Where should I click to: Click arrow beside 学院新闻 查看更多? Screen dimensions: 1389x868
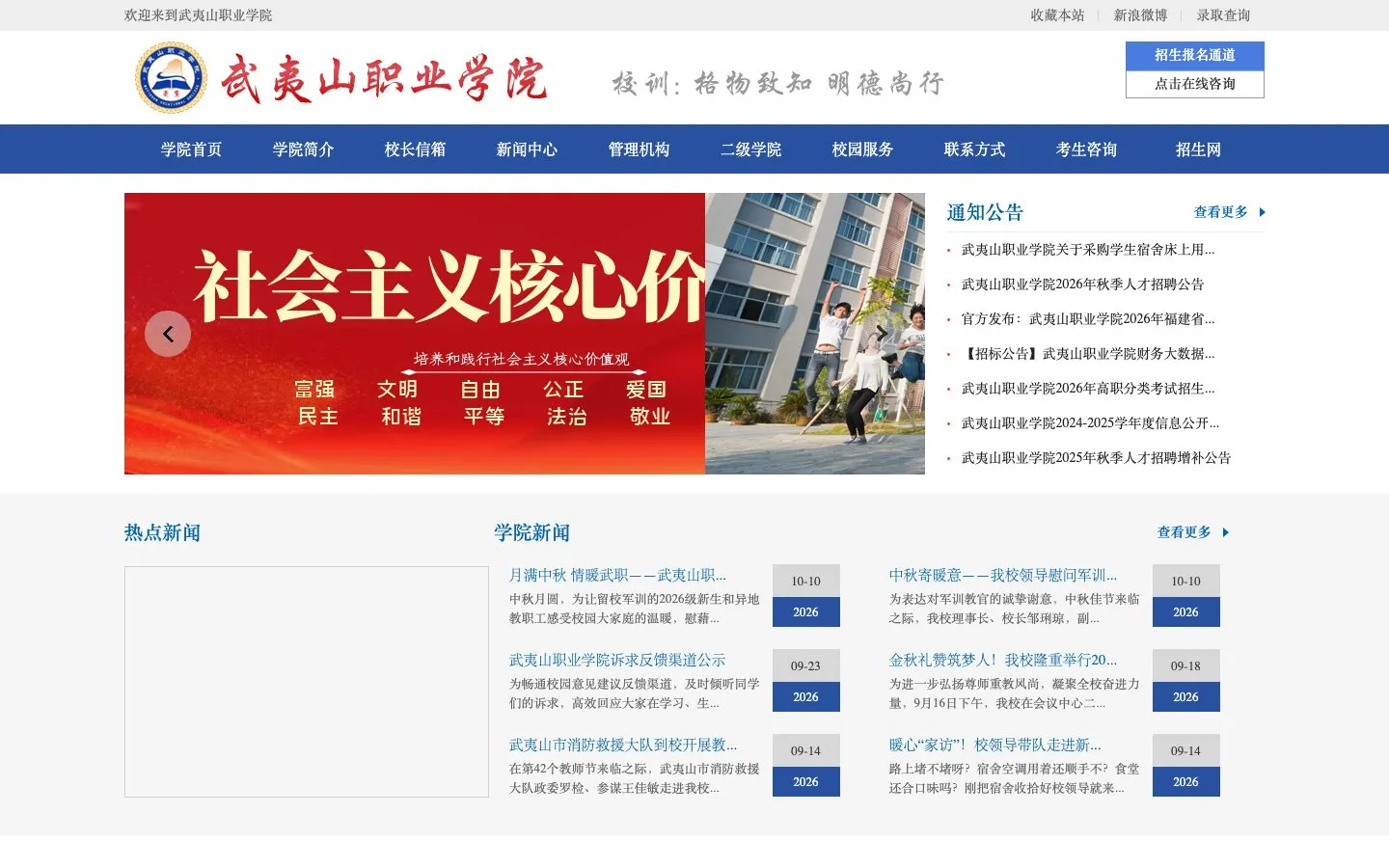click(x=1225, y=532)
